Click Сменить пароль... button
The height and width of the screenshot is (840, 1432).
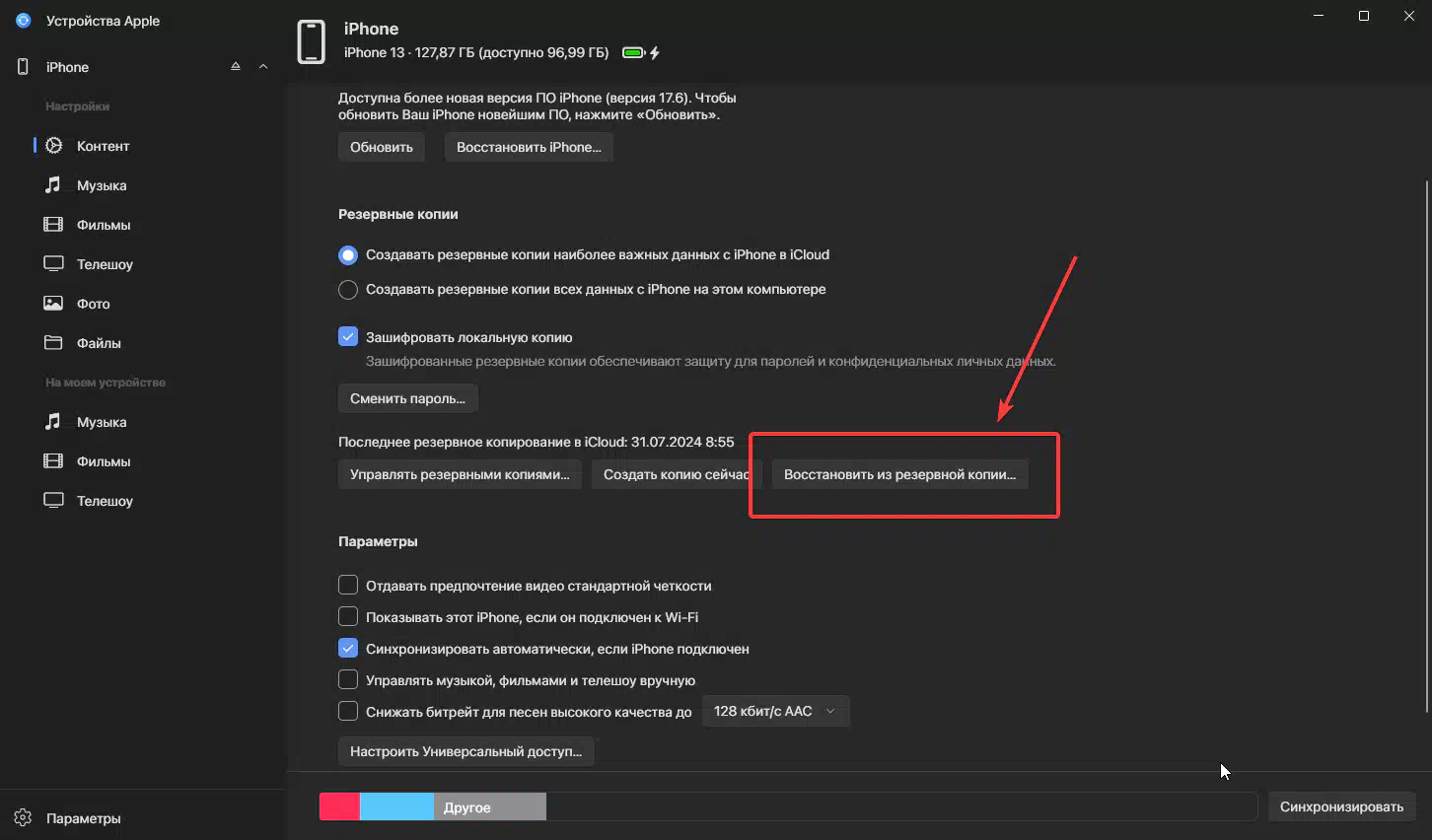(x=408, y=398)
